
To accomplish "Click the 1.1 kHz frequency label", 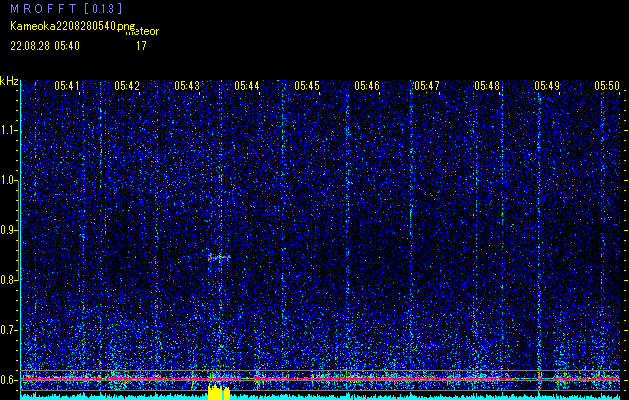I will (8, 130).
